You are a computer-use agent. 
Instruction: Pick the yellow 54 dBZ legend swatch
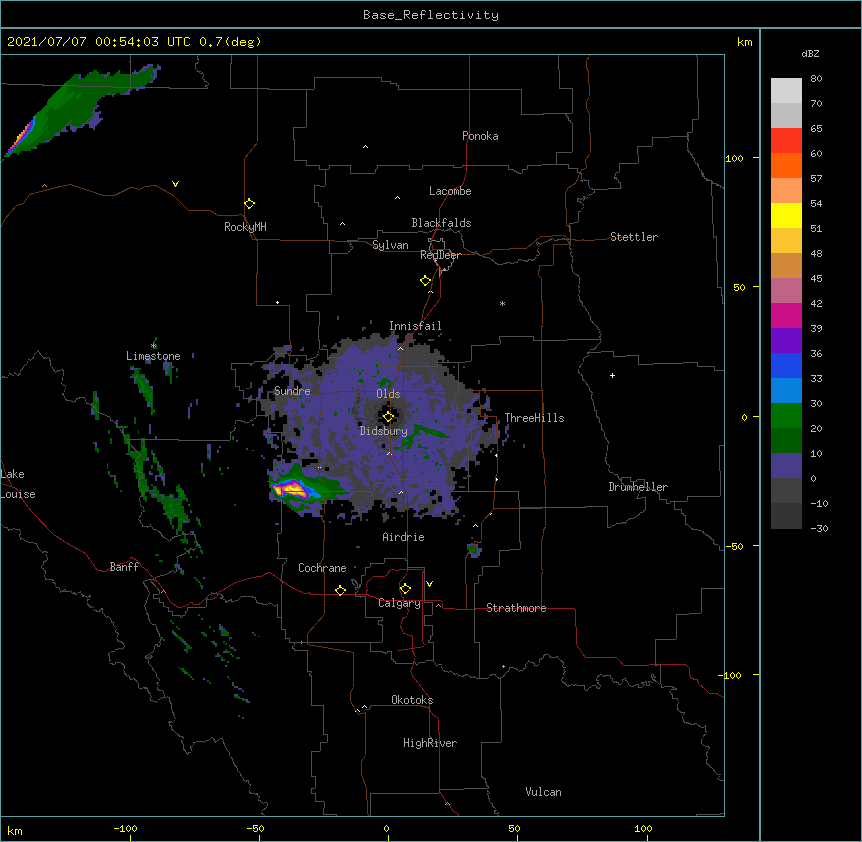[786, 215]
